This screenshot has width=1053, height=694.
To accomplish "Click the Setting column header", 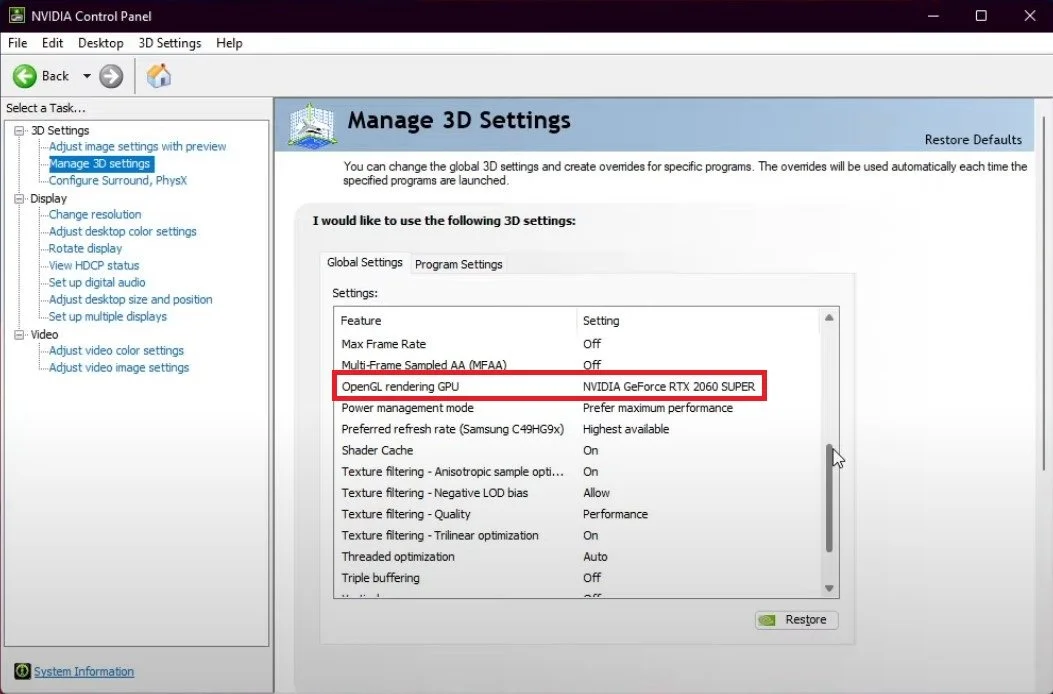I will [698, 321].
